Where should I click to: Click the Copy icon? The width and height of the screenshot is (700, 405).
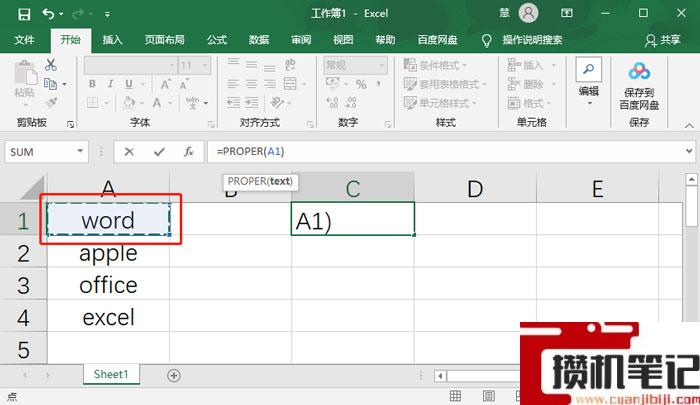pyautogui.click(x=50, y=84)
